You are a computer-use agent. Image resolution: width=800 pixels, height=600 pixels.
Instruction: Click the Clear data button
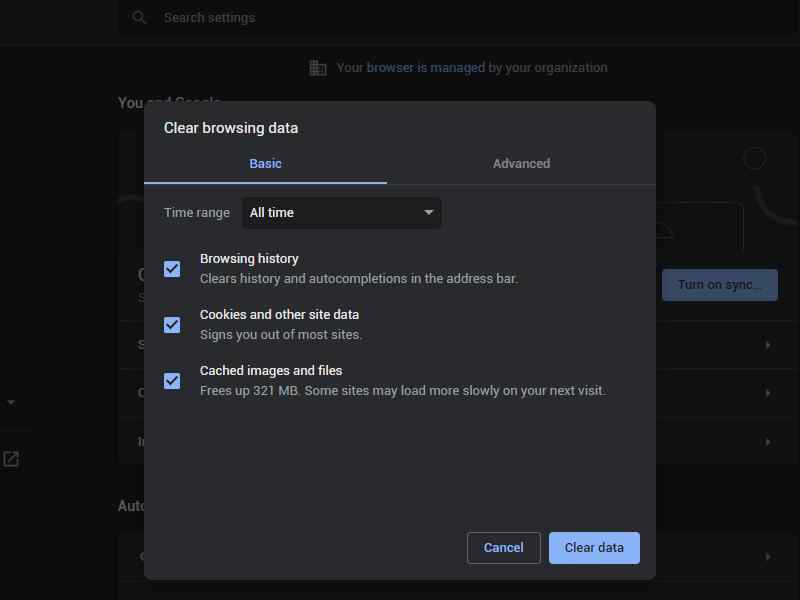[594, 548]
